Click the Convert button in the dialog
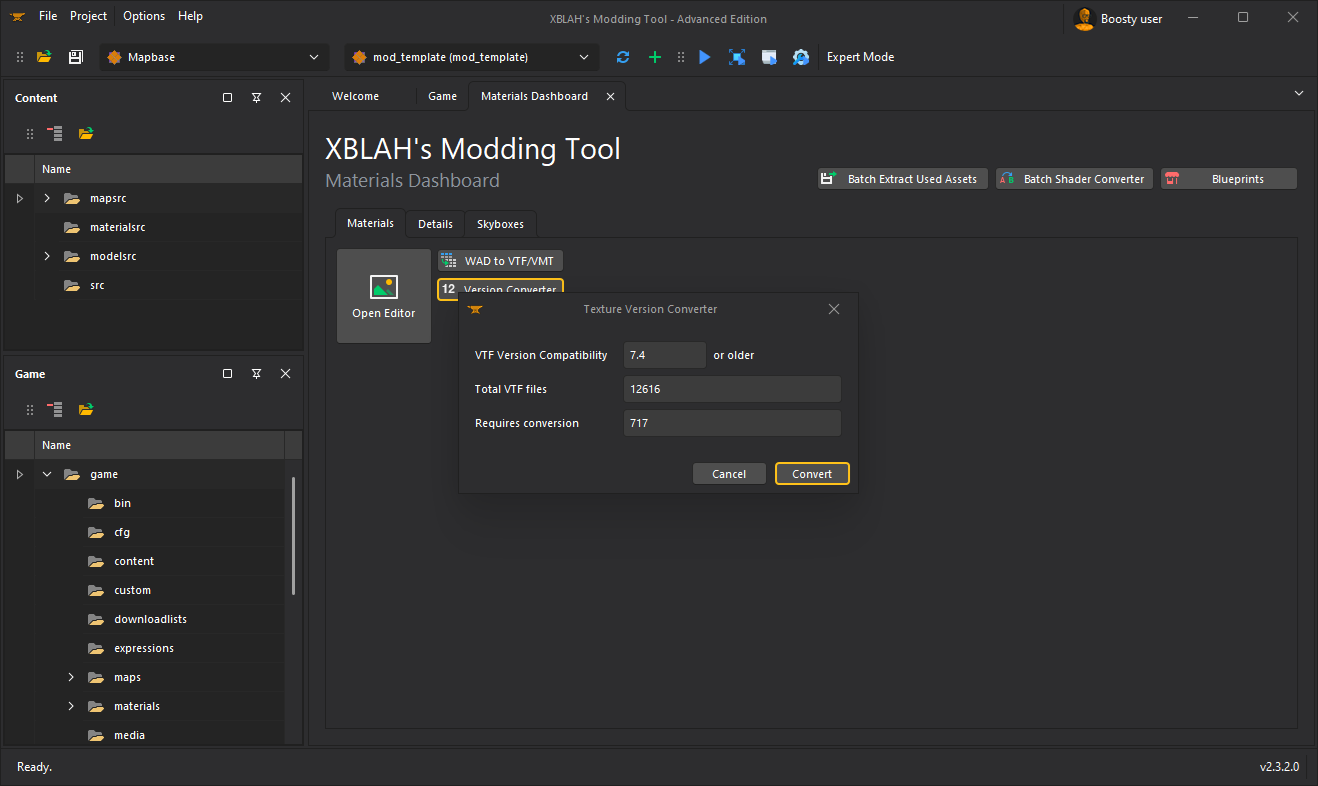This screenshot has width=1318, height=786. tap(811, 474)
